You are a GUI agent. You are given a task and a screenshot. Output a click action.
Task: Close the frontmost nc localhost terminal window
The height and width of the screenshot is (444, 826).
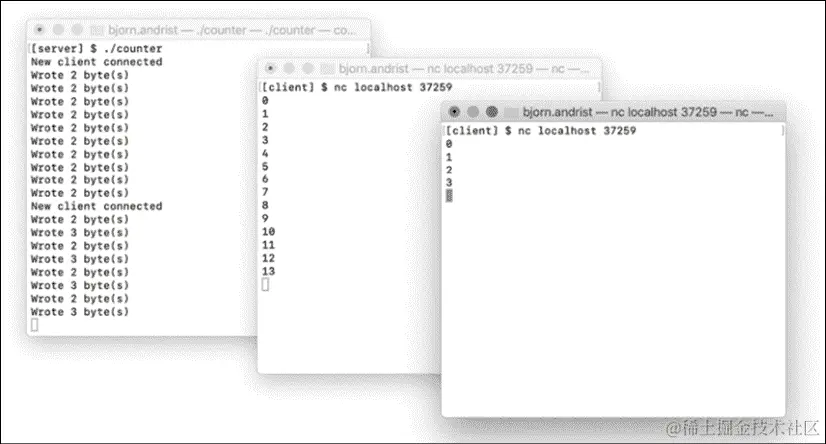454,112
